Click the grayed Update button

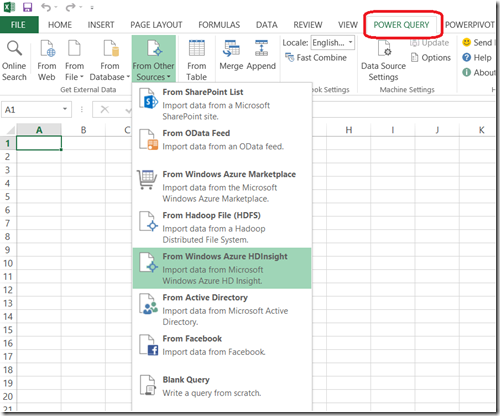[x=429, y=43]
